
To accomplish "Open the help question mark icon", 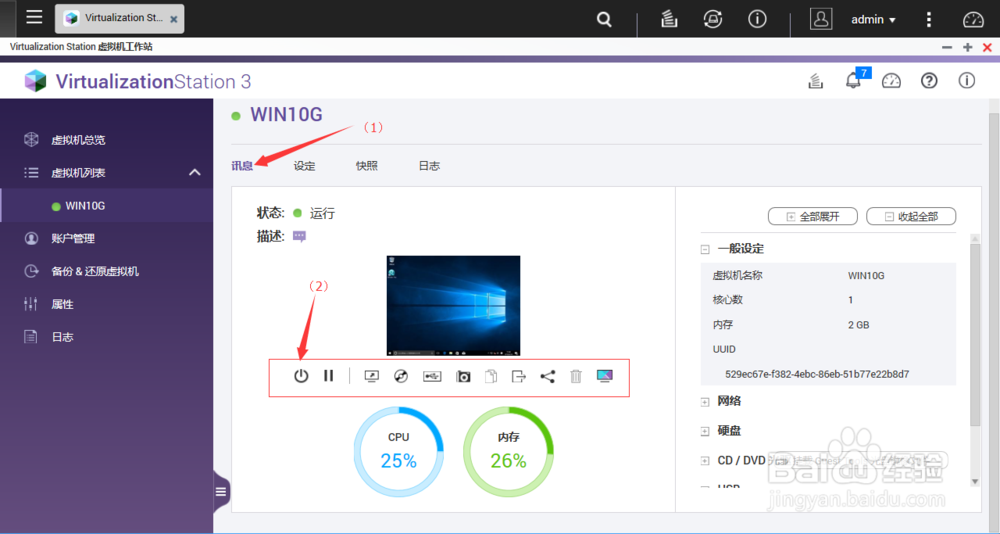I will click(x=929, y=80).
